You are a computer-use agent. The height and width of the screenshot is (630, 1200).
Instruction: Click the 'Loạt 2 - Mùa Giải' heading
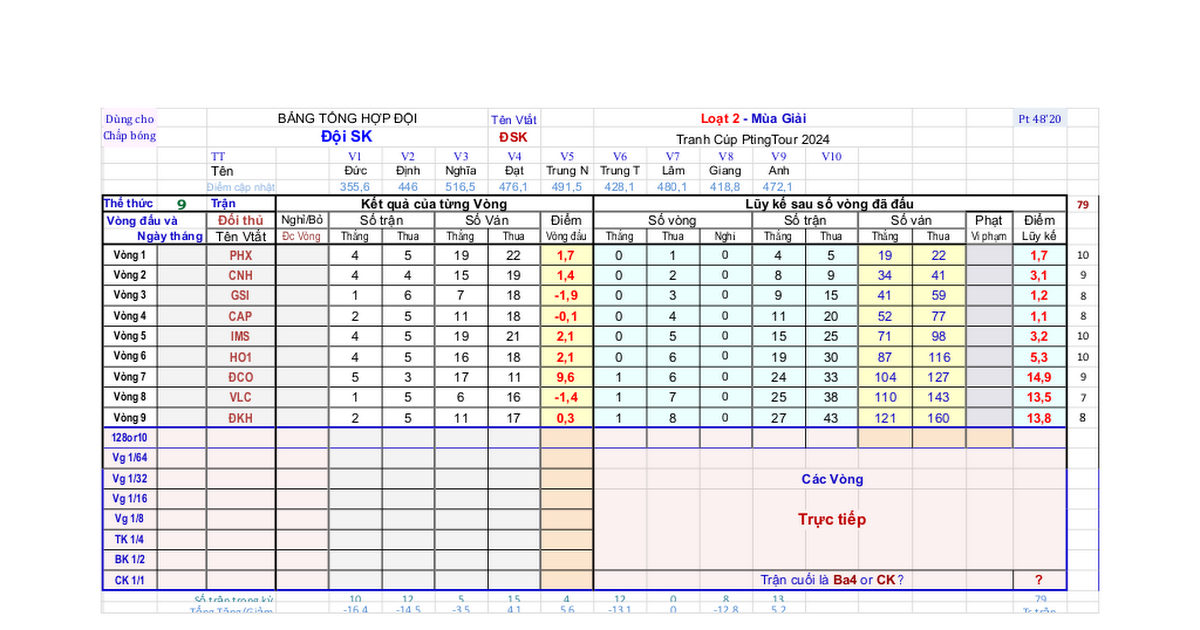753,118
